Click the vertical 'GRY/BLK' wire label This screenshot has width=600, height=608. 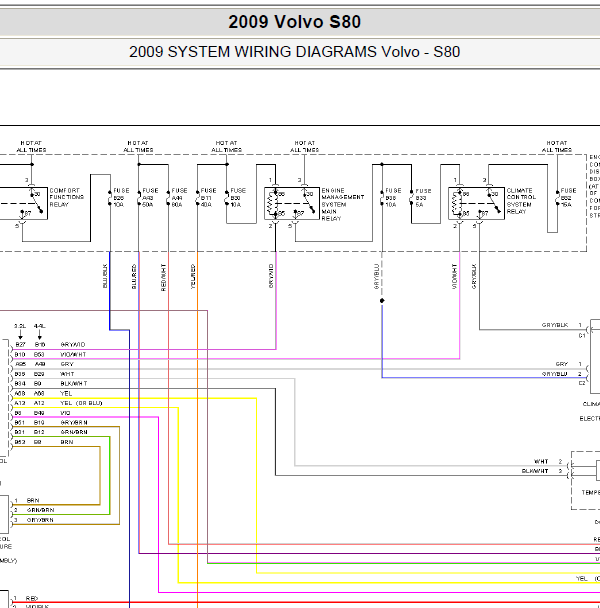pos(474,276)
